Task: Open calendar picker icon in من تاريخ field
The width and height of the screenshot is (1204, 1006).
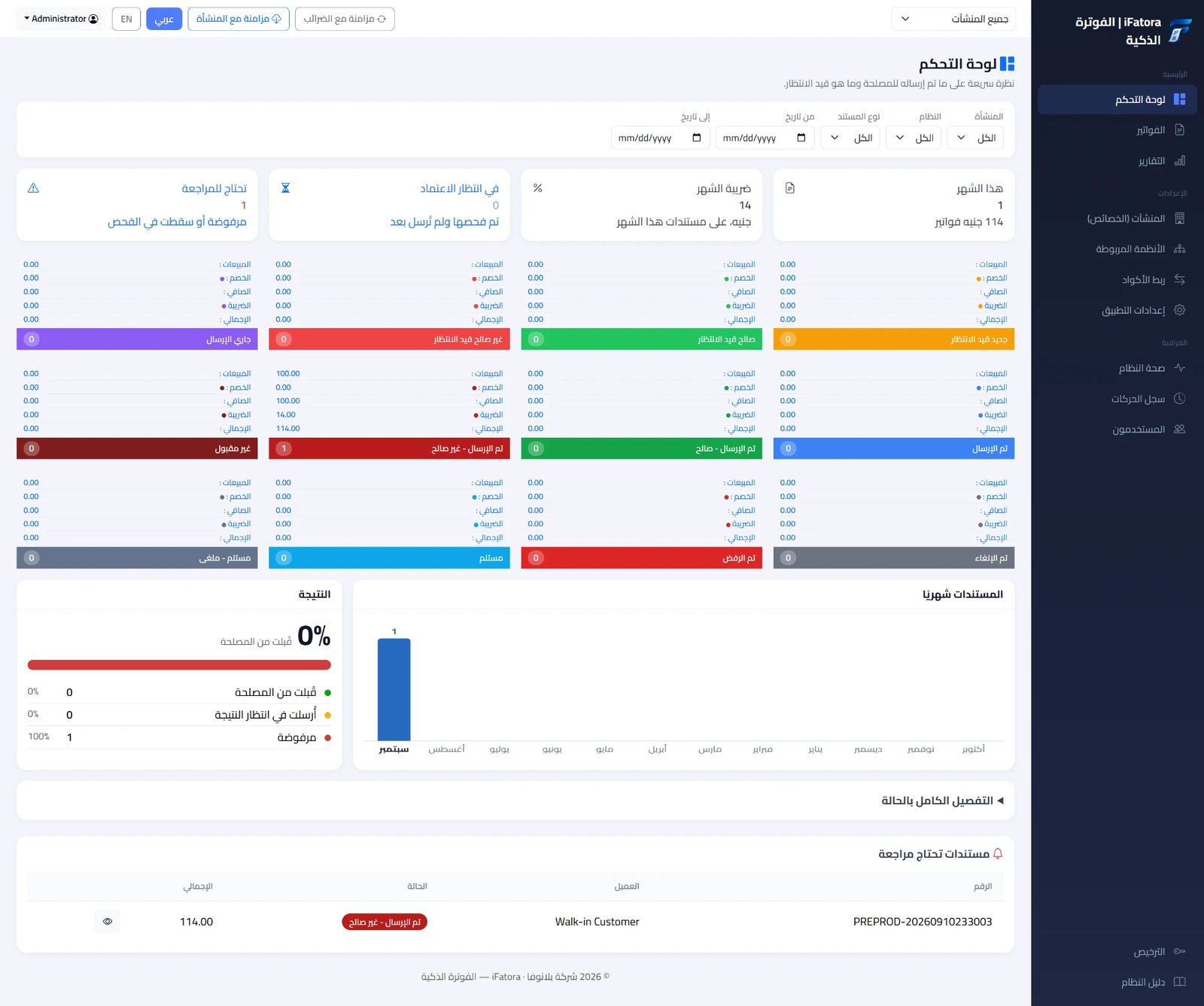Action: point(801,138)
